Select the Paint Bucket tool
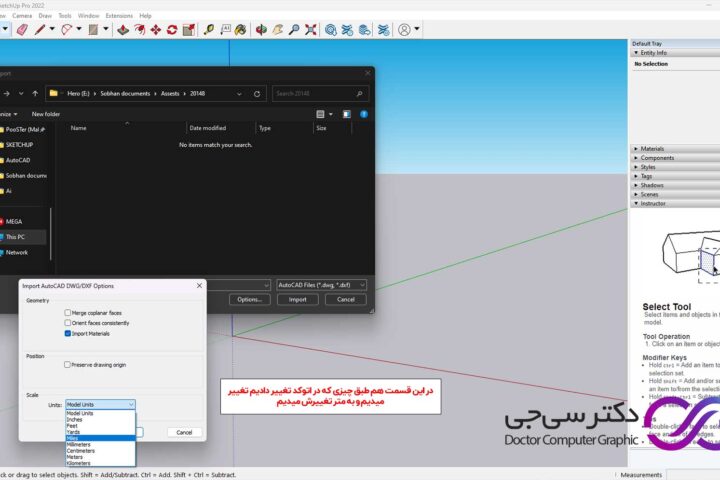This screenshot has height=480, width=720. [240, 30]
